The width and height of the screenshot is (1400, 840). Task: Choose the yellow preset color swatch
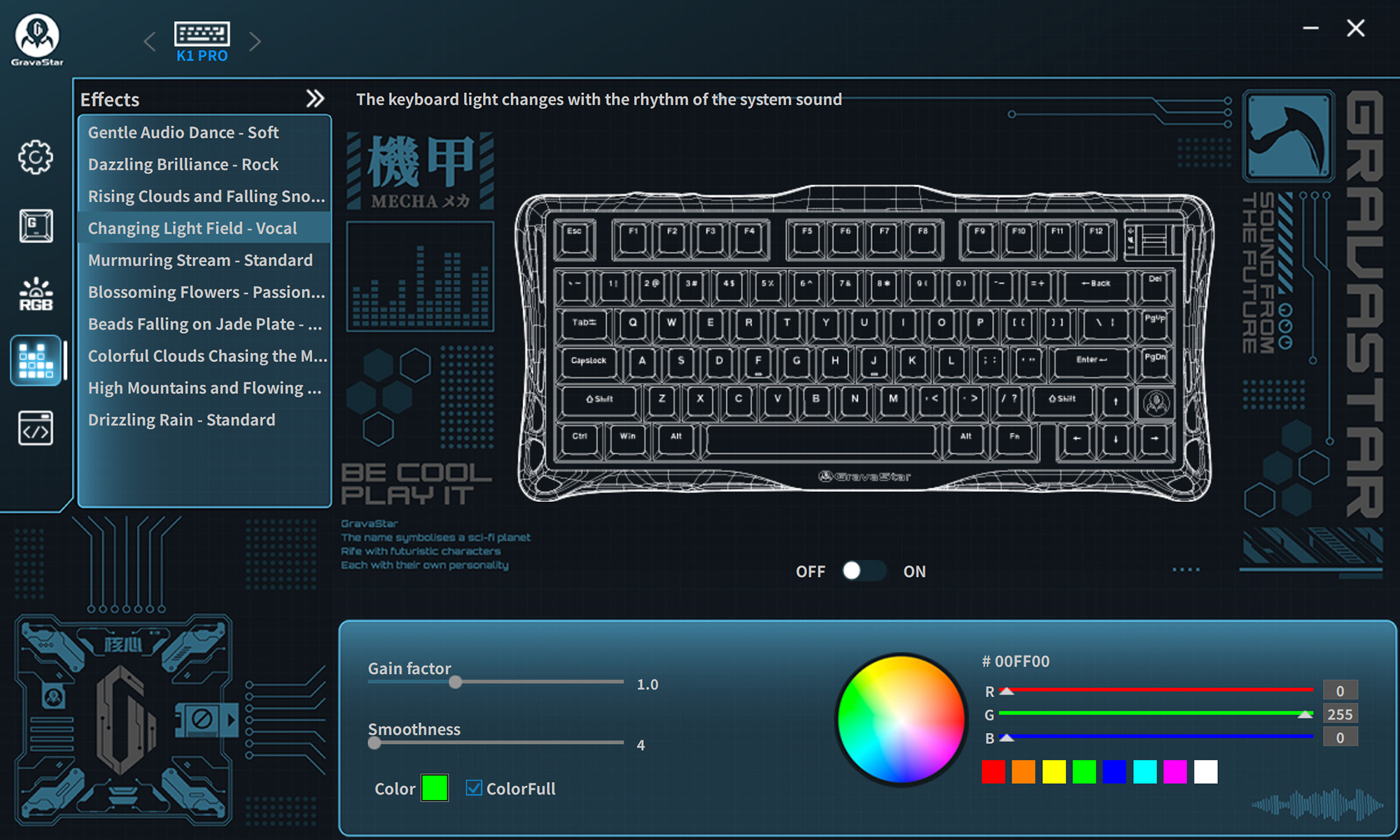pyautogui.click(x=1053, y=771)
